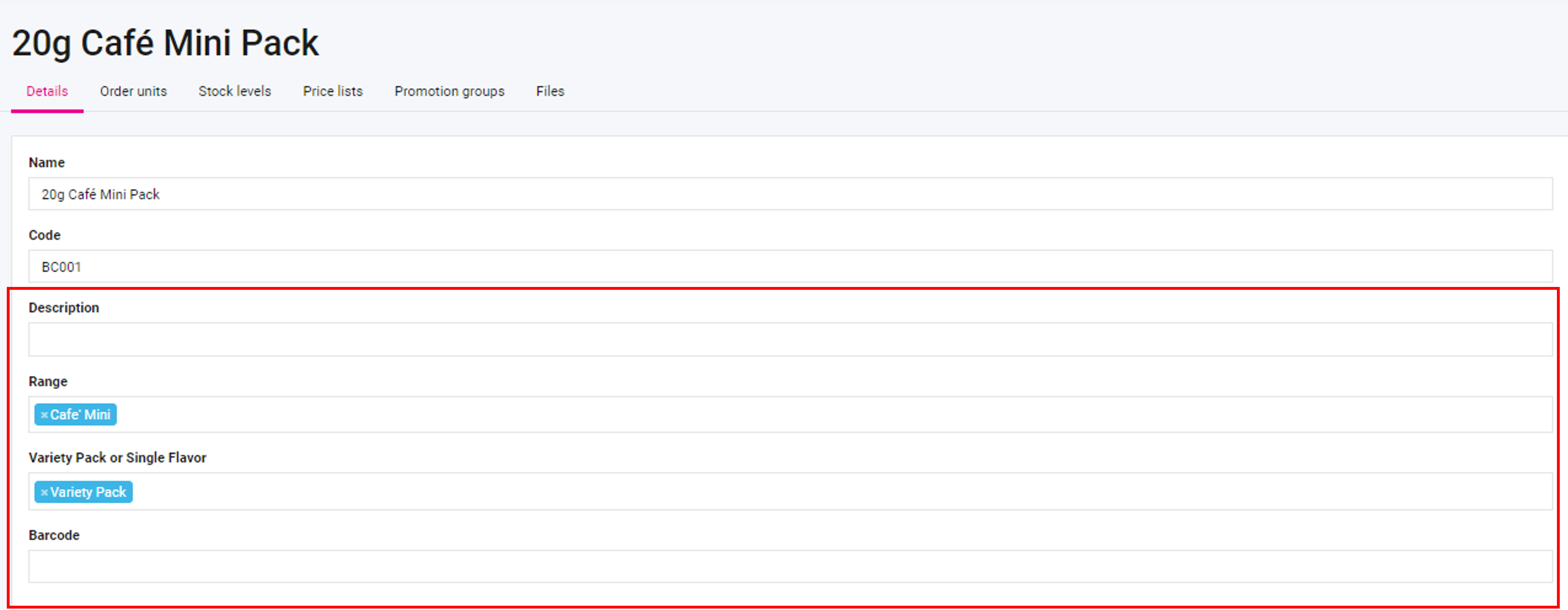Switch to the Order units tab
The width and height of the screenshot is (1568, 610).
[x=133, y=91]
